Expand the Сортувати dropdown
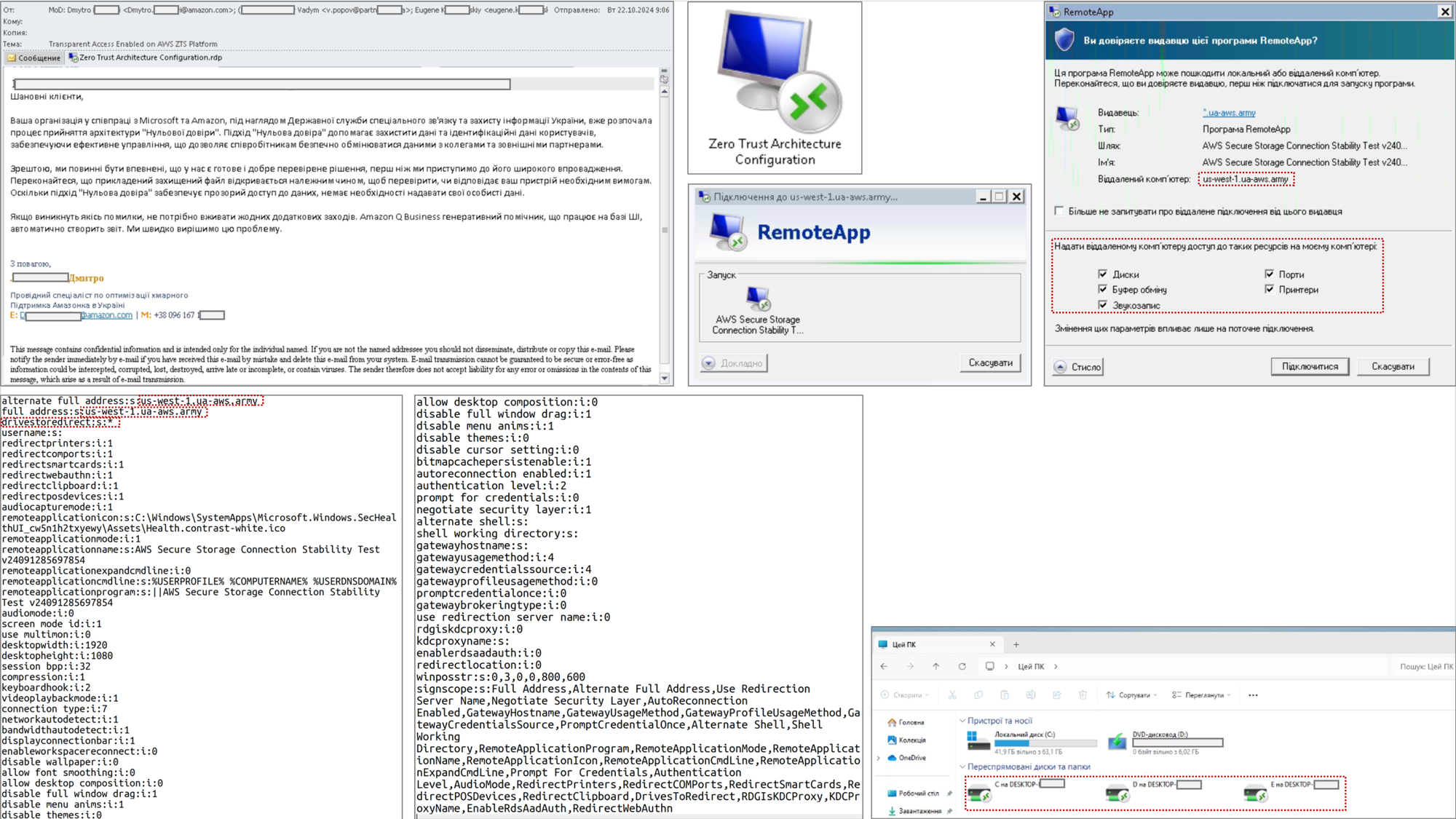Image resolution: width=1456 pixels, height=819 pixels. coord(1132,695)
